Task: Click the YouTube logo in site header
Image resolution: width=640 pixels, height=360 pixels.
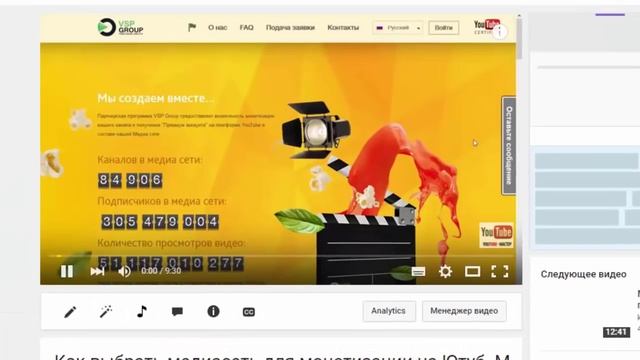Action: coord(486,26)
